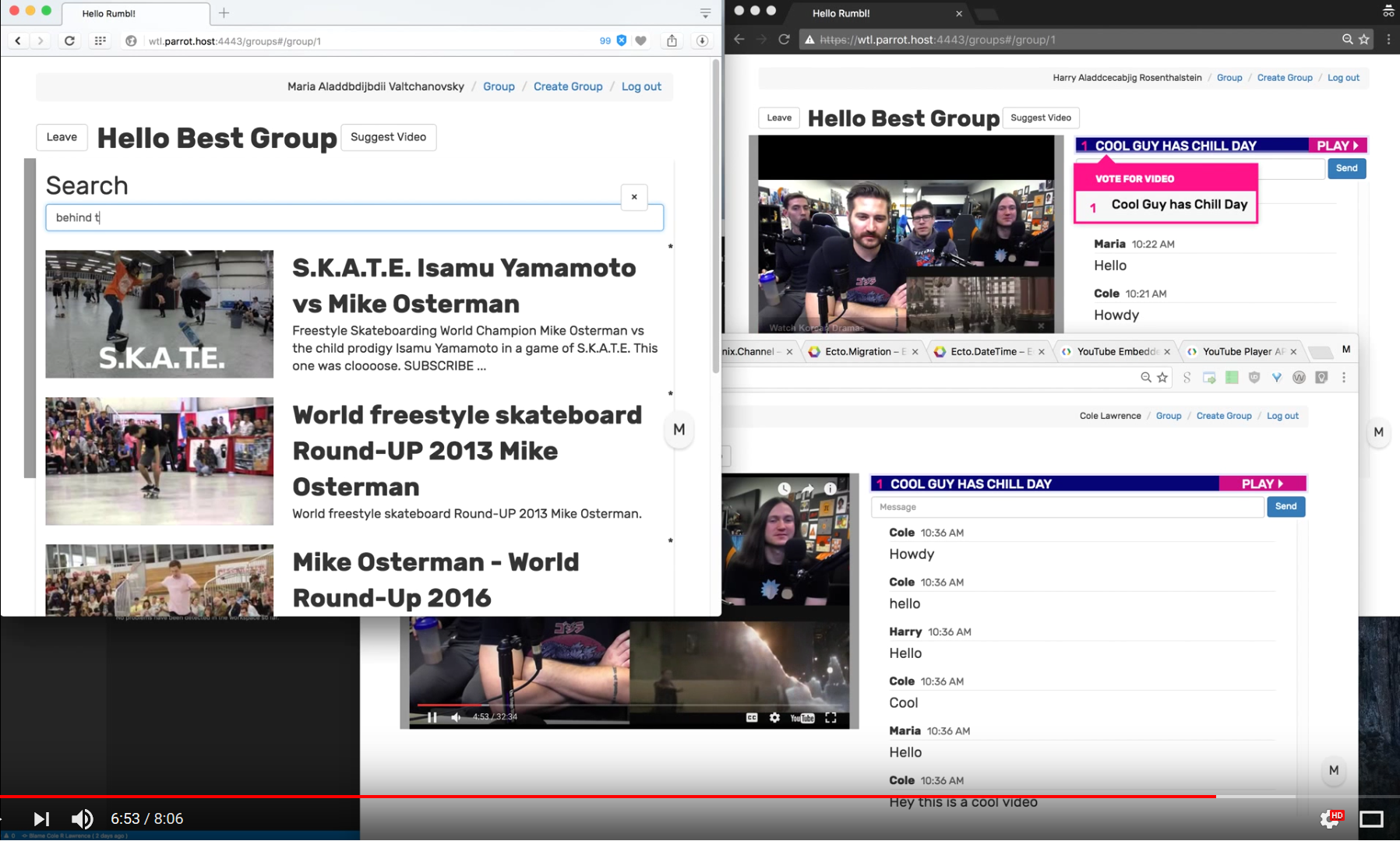Click the blue V extension icon
The height and width of the screenshot is (841, 1400).
coord(1276,377)
